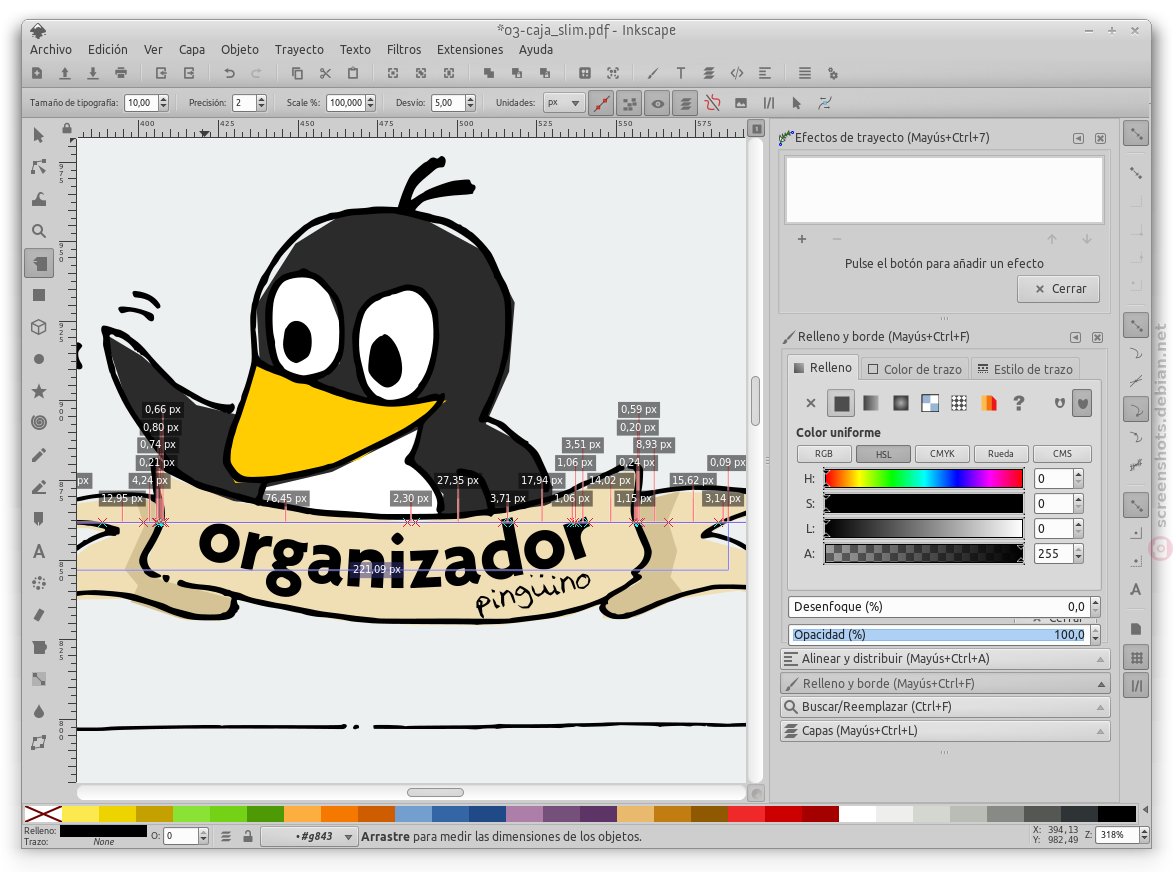The image size is (1173, 872).
Task: Select the Spiral tool
Action: click(x=39, y=423)
